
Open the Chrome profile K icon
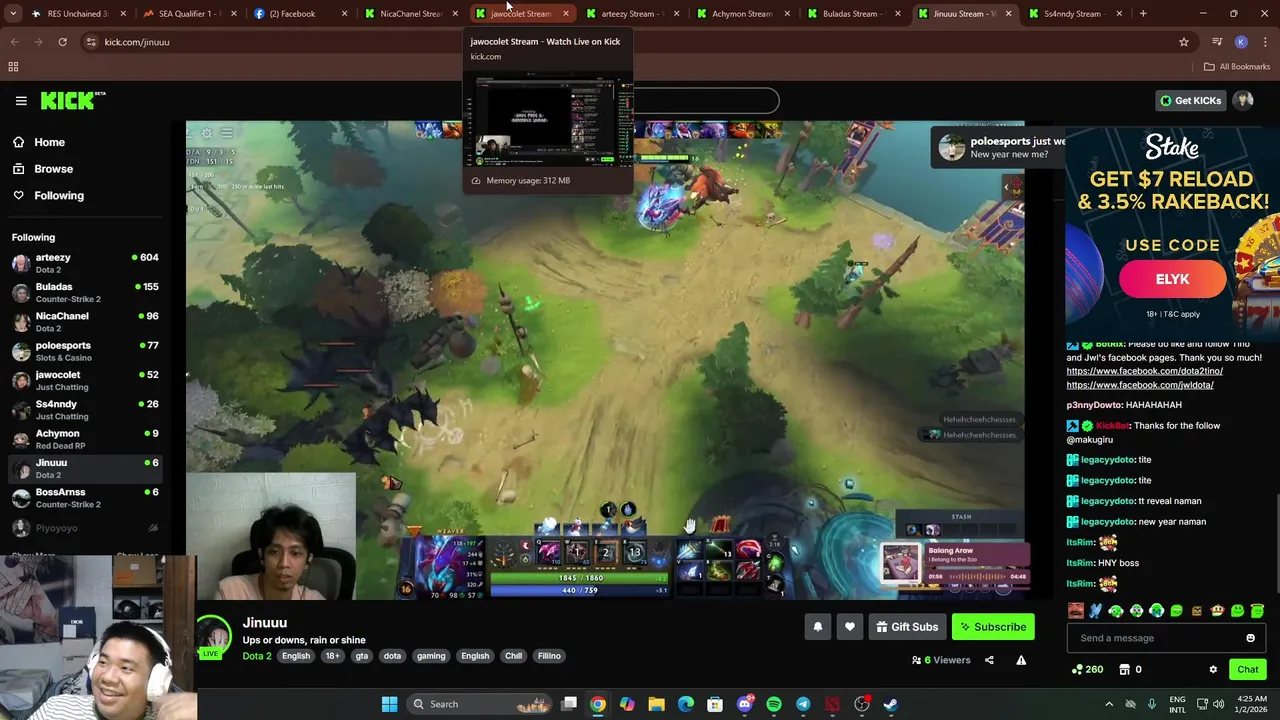1241,42
